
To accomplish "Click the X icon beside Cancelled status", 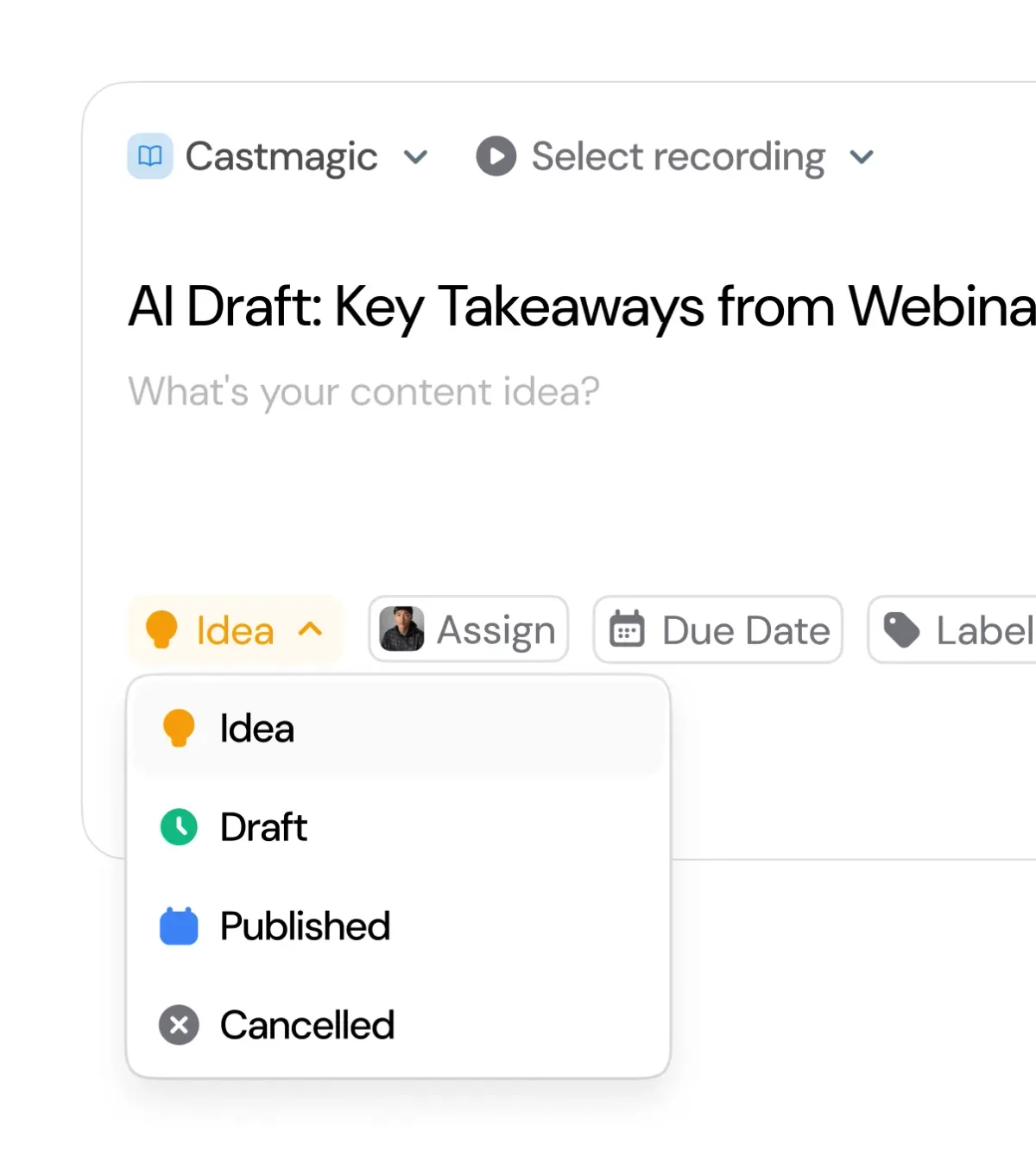I will [178, 1025].
